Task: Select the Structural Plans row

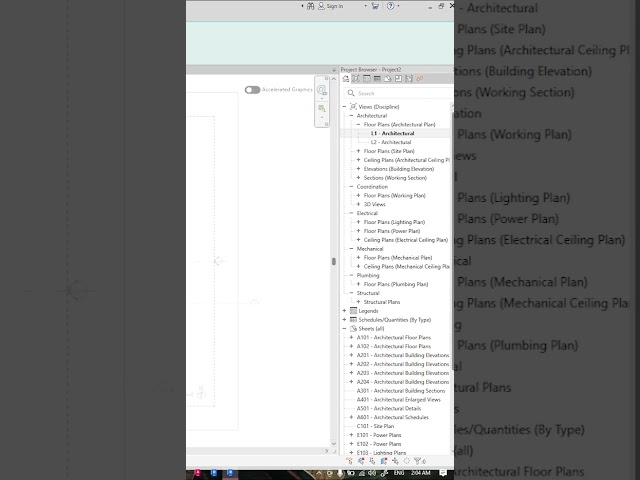Action: click(382, 302)
